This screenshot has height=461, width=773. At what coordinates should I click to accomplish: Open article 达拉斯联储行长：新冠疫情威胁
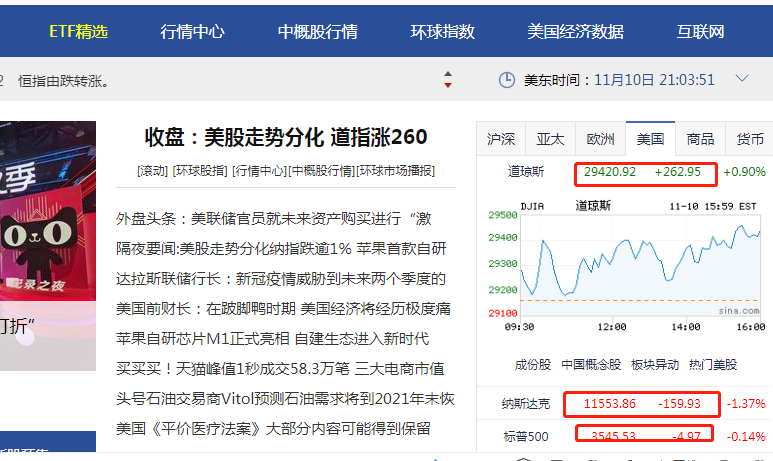tap(281, 279)
